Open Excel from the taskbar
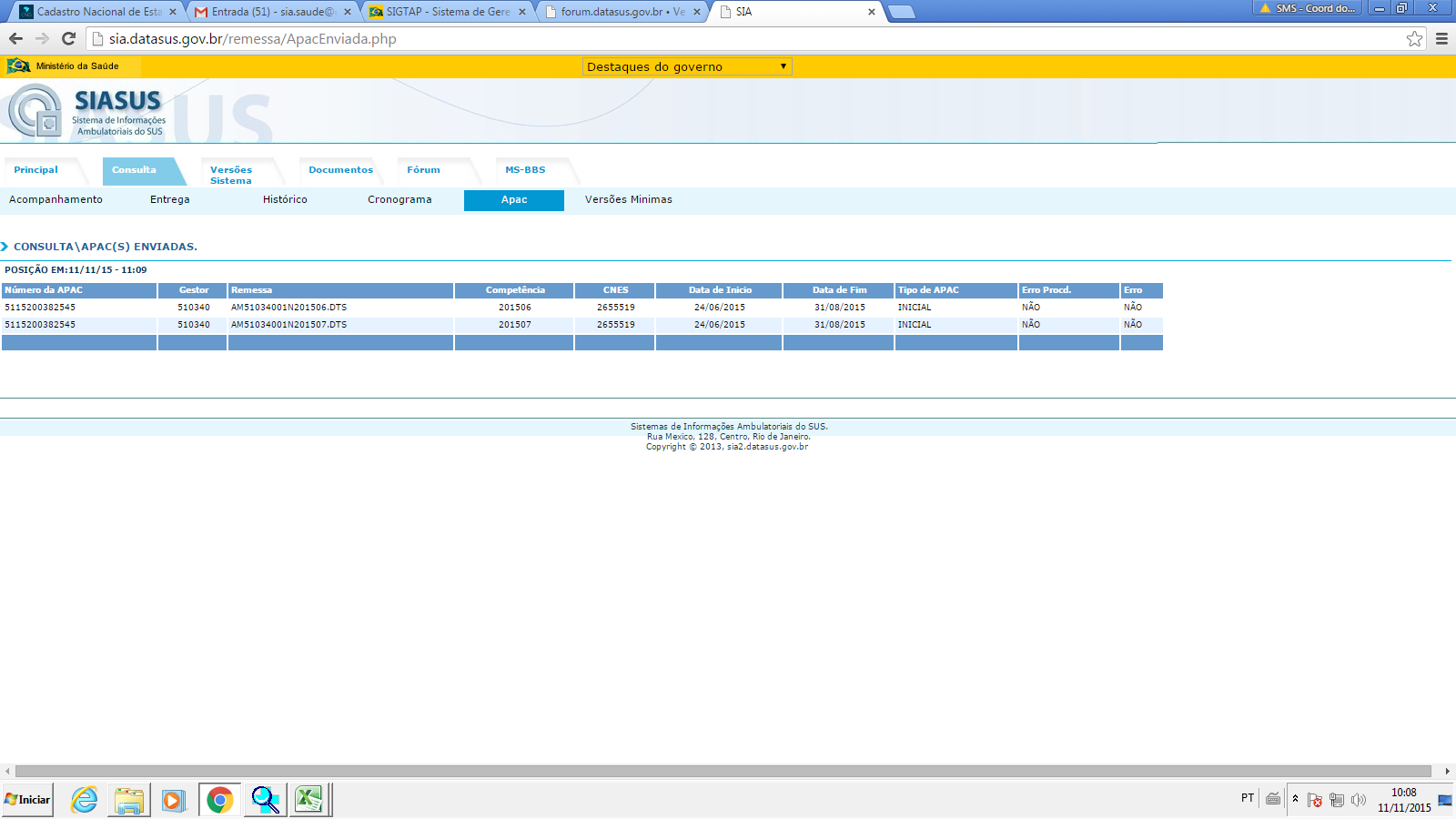This screenshot has height=819, width=1456. [x=309, y=800]
